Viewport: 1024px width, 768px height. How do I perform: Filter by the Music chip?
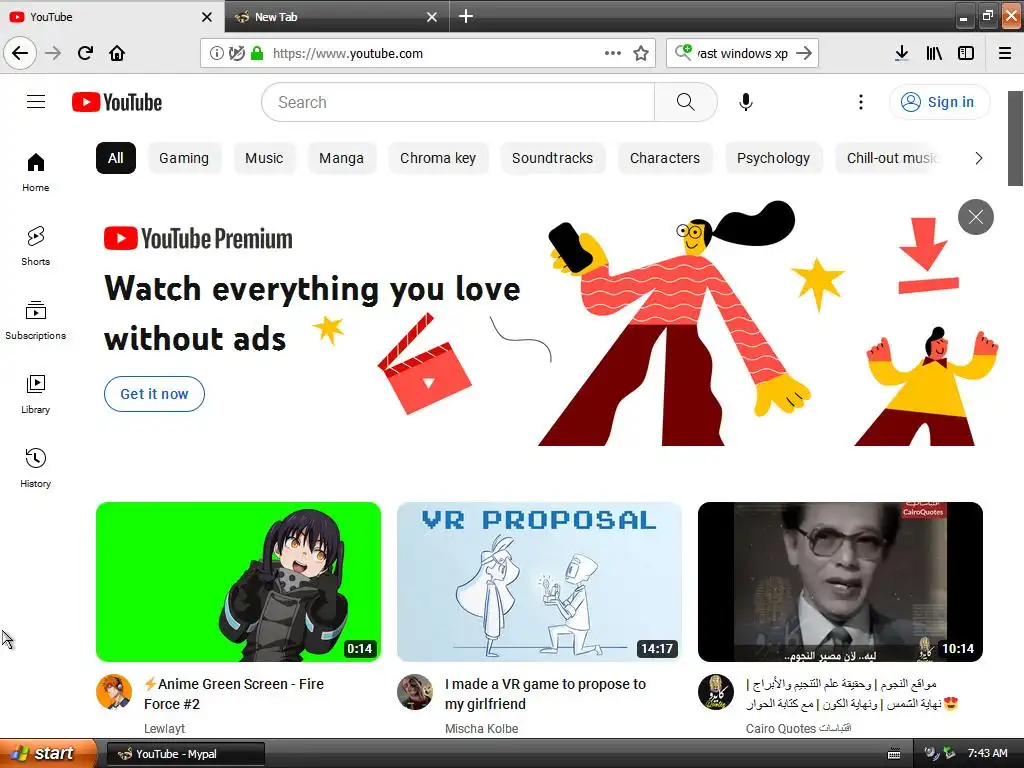[x=264, y=158]
